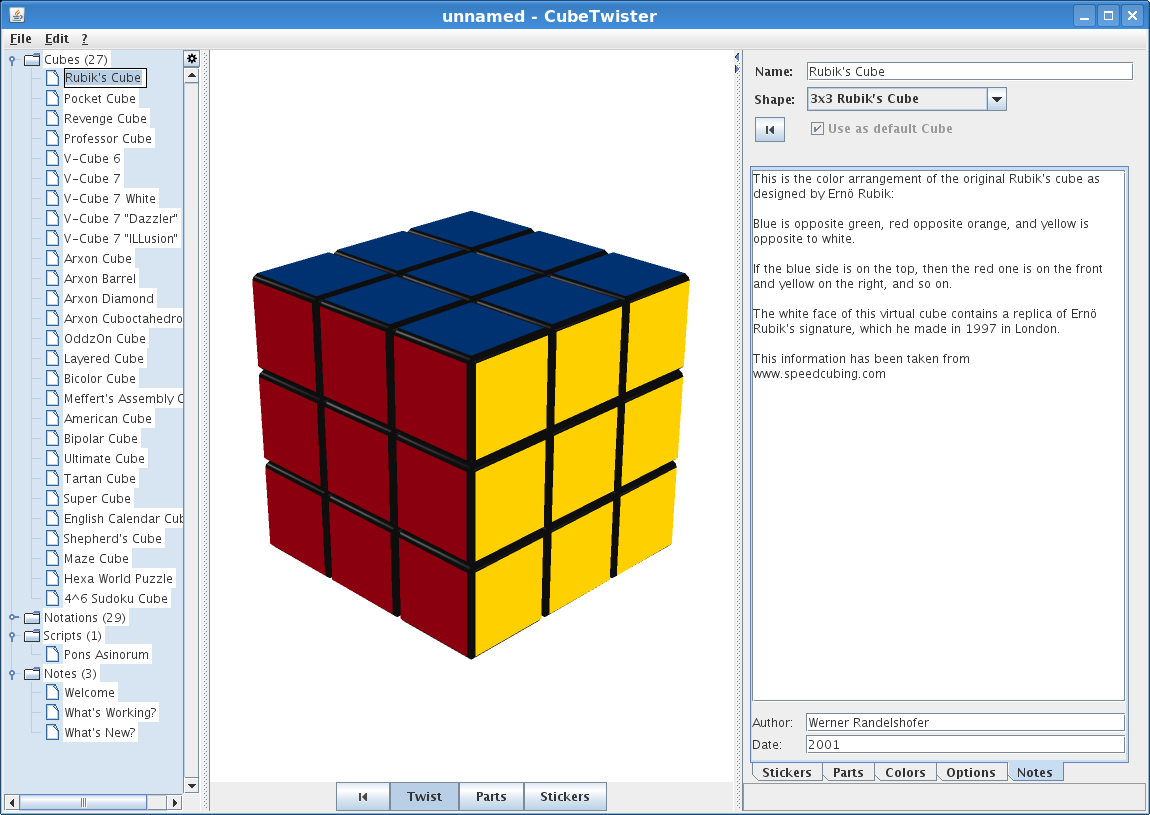Open the tree settings gear icon
The image size is (1150, 815).
(191, 59)
